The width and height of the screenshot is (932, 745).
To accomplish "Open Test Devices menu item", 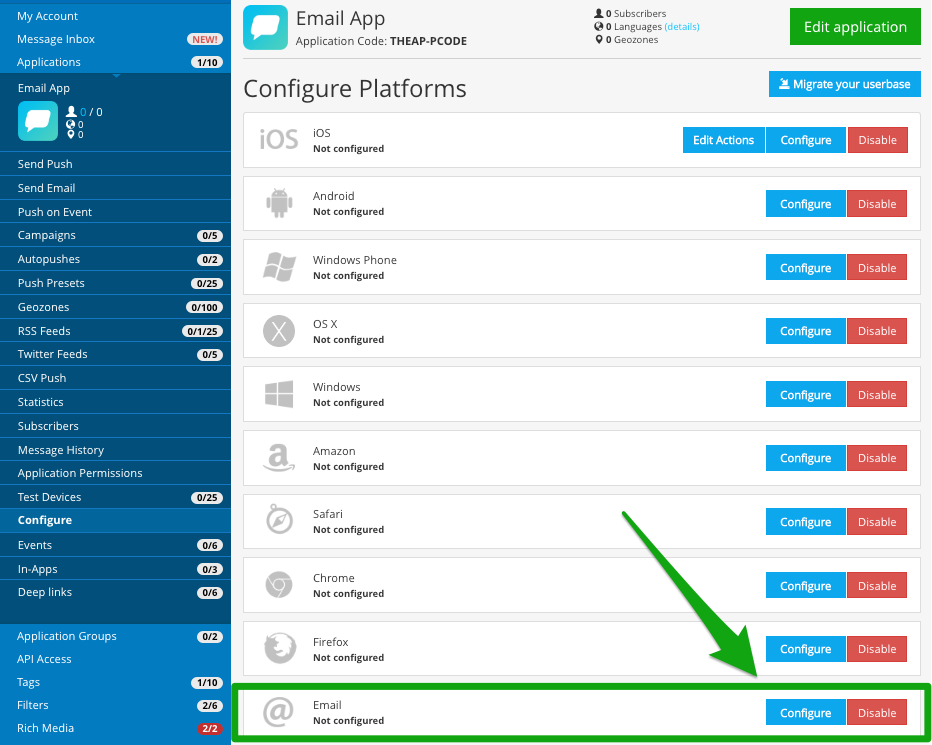I will coord(115,497).
